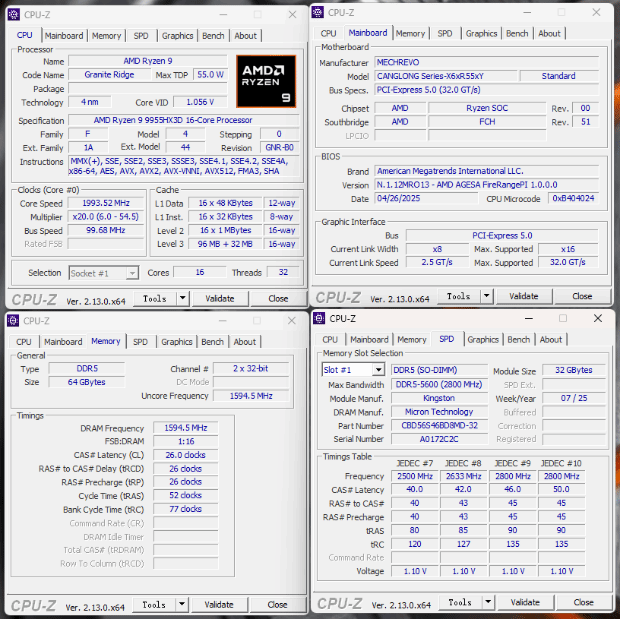This screenshot has width=620, height=619.
Task: Click Tools button in the Memory window
Action: (154, 604)
